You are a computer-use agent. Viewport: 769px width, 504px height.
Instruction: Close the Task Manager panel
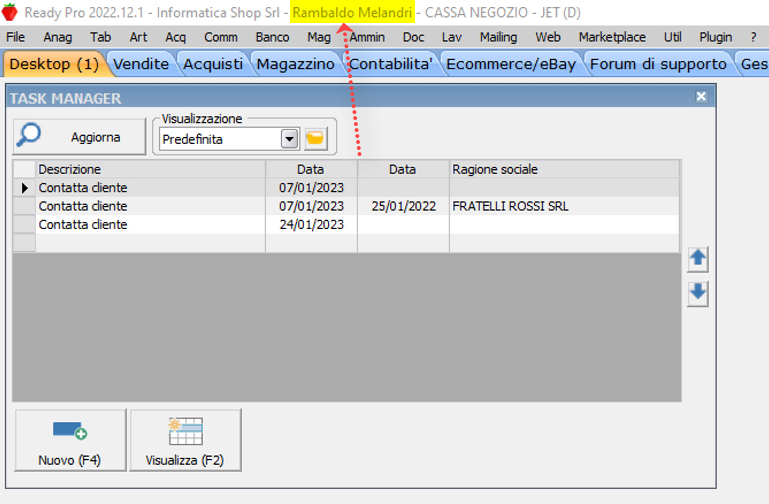pyautogui.click(x=701, y=97)
